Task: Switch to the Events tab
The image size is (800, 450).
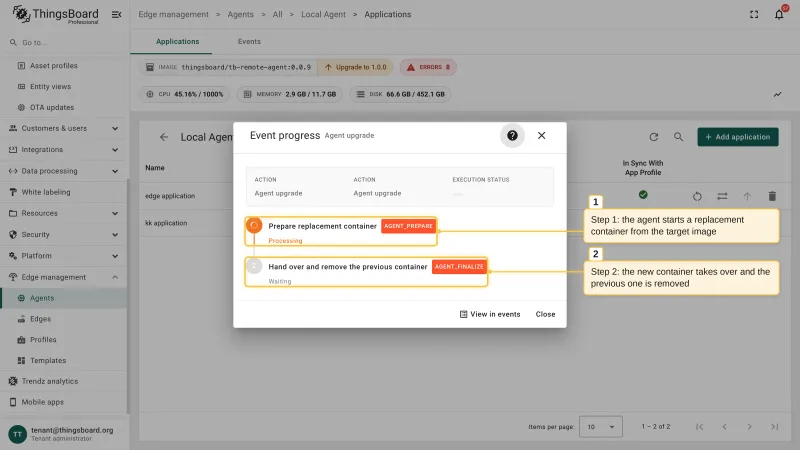Action: (249, 41)
